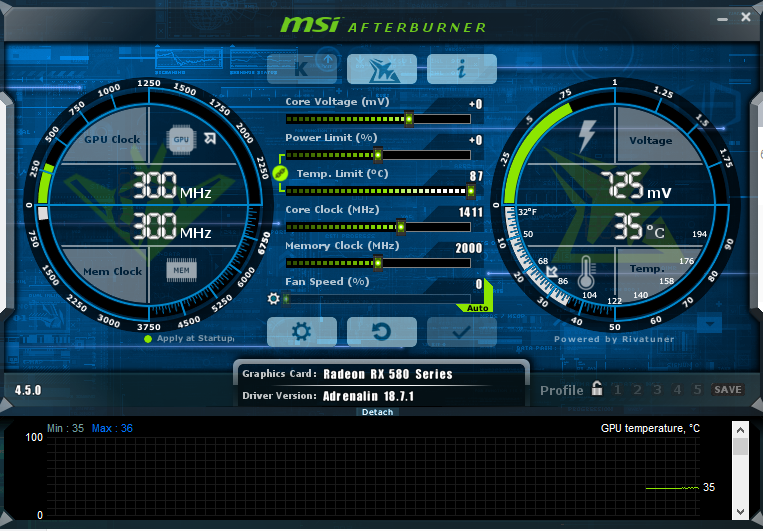Select profile slot 5
The width and height of the screenshot is (763, 531).
coord(698,390)
